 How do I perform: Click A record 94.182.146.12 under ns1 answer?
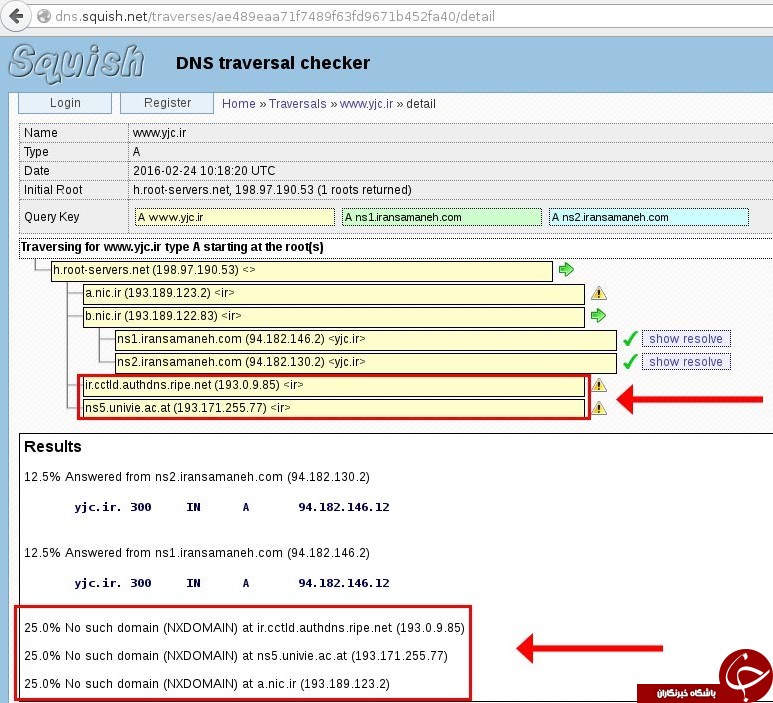[x=344, y=583]
